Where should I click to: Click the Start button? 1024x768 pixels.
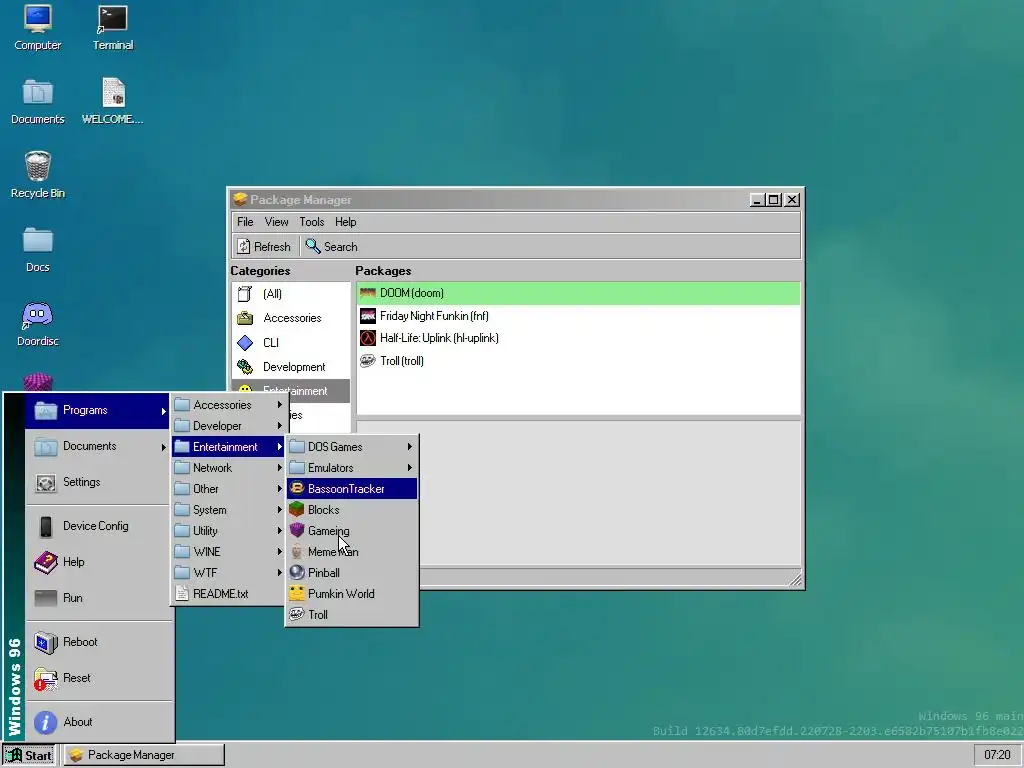pos(29,755)
